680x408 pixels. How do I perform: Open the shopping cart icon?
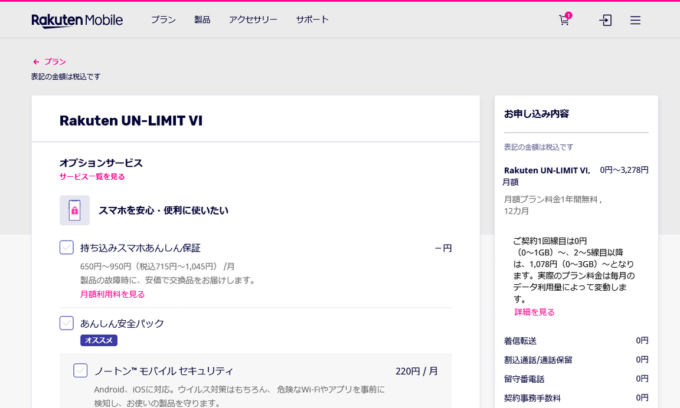point(565,19)
